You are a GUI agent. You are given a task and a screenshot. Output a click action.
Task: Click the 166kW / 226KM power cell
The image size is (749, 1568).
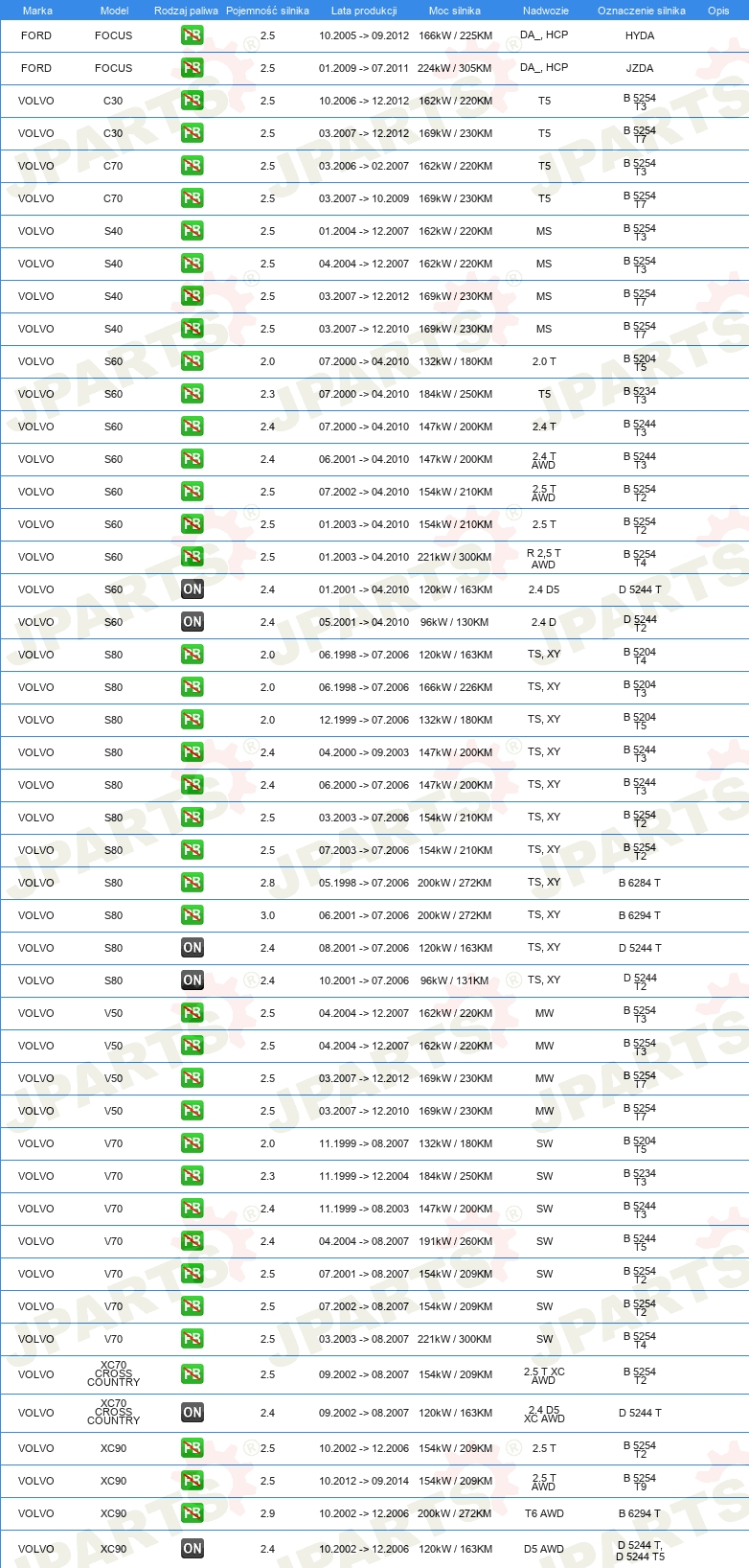[455, 687]
